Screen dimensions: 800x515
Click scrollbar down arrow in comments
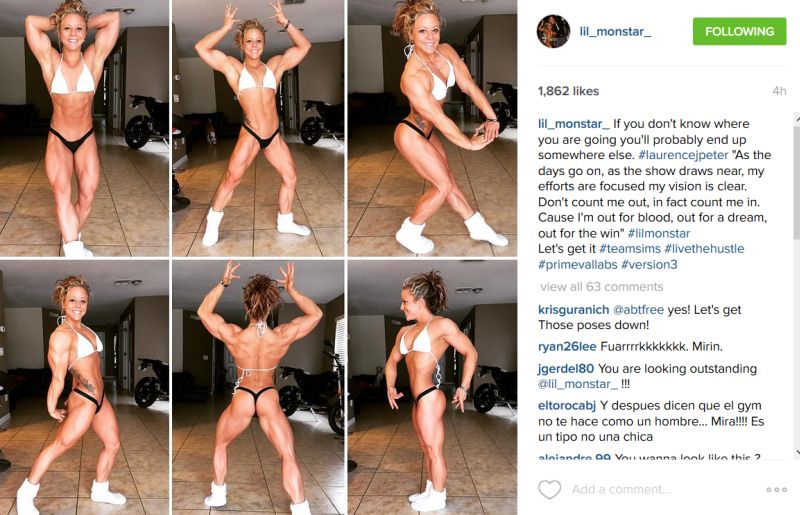click(x=796, y=452)
